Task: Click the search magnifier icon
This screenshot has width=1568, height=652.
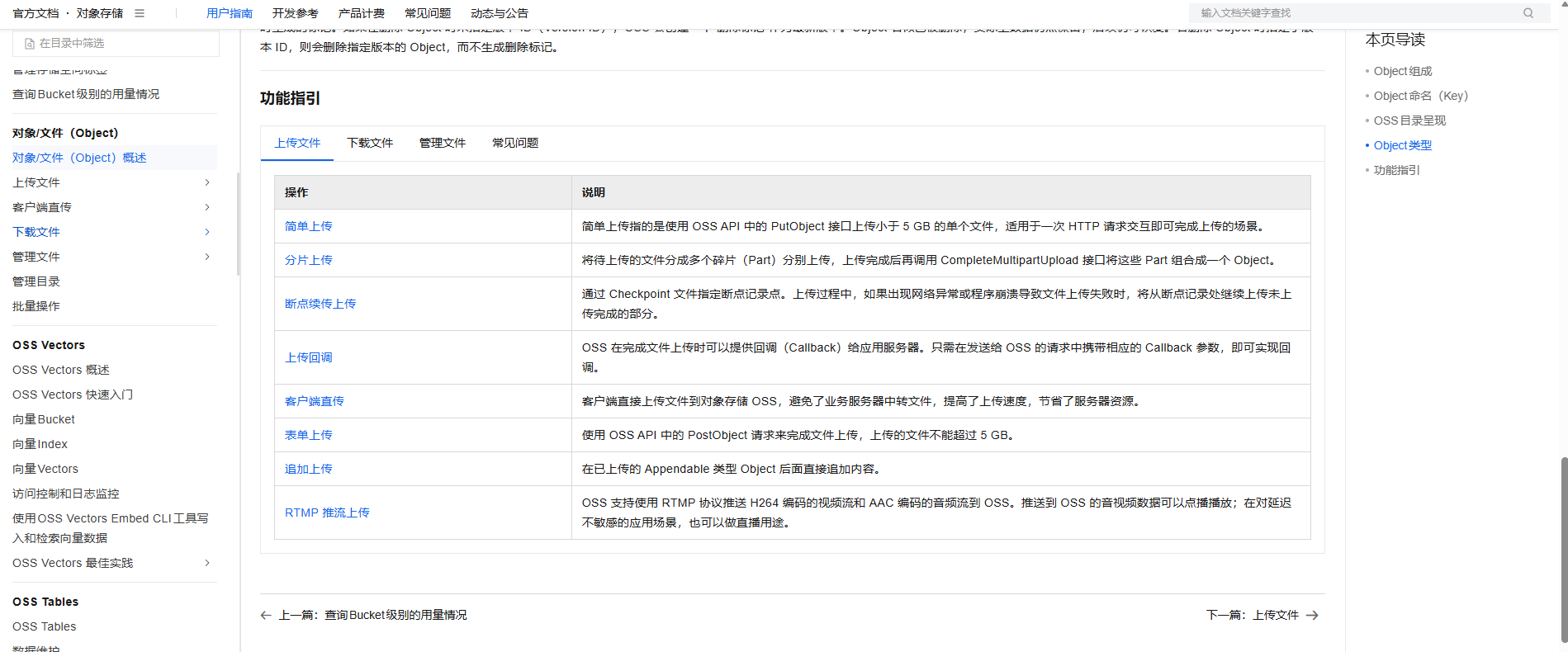Action: (x=1528, y=13)
